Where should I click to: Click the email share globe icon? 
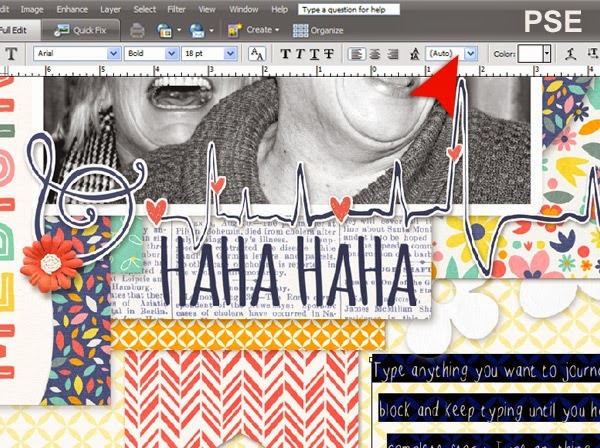tap(196, 30)
